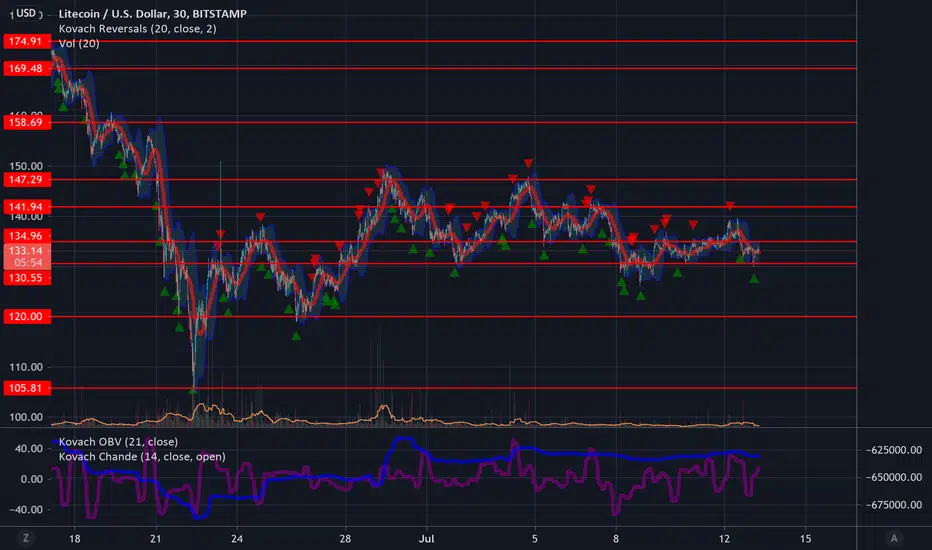Click date 28 on the time axis
The image size is (932, 550).
click(345, 539)
